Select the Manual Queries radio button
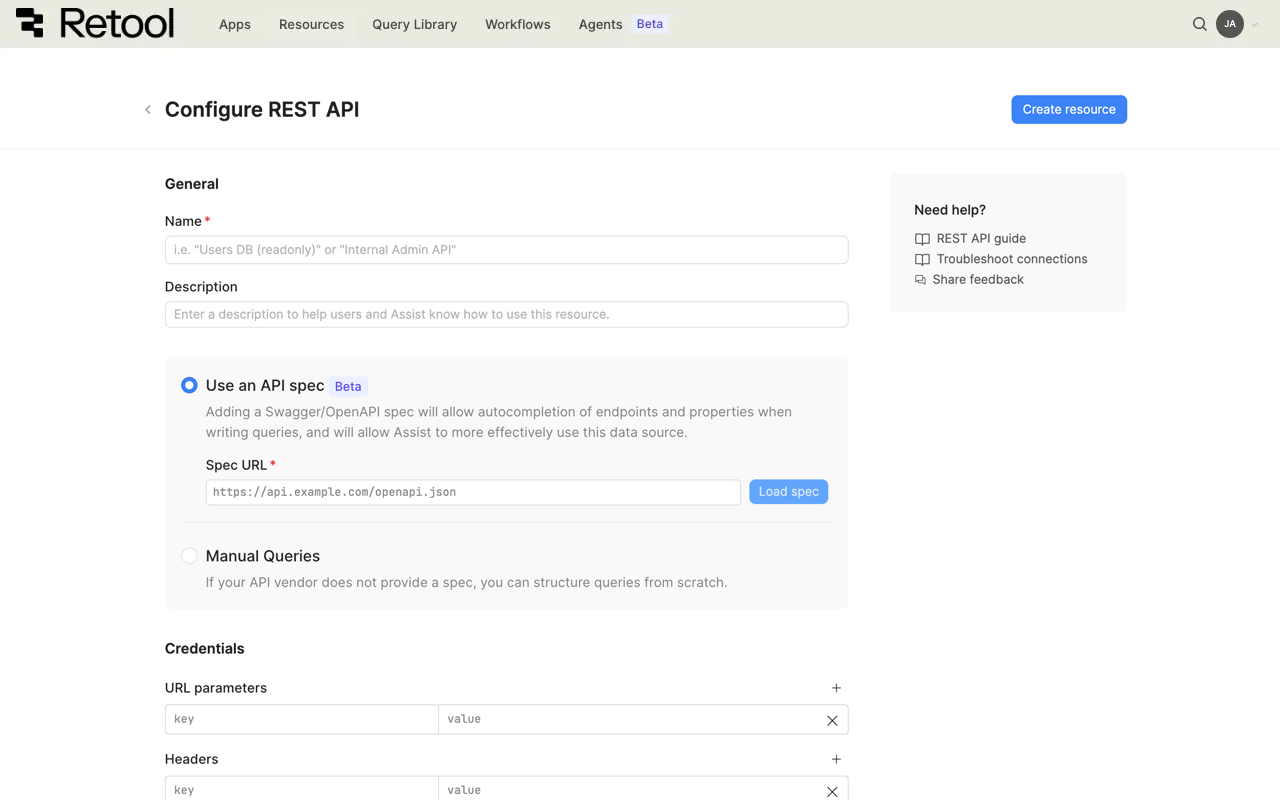The width and height of the screenshot is (1280, 800). pos(189,556)
